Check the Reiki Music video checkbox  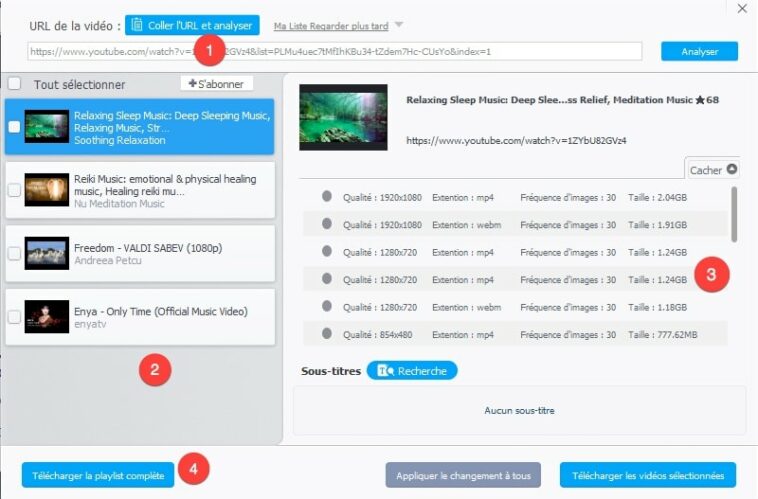point(14,190)
